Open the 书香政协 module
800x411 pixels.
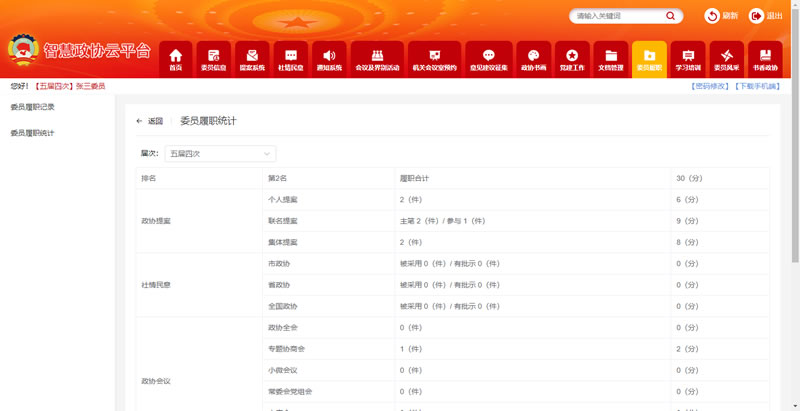click(765, 59)
